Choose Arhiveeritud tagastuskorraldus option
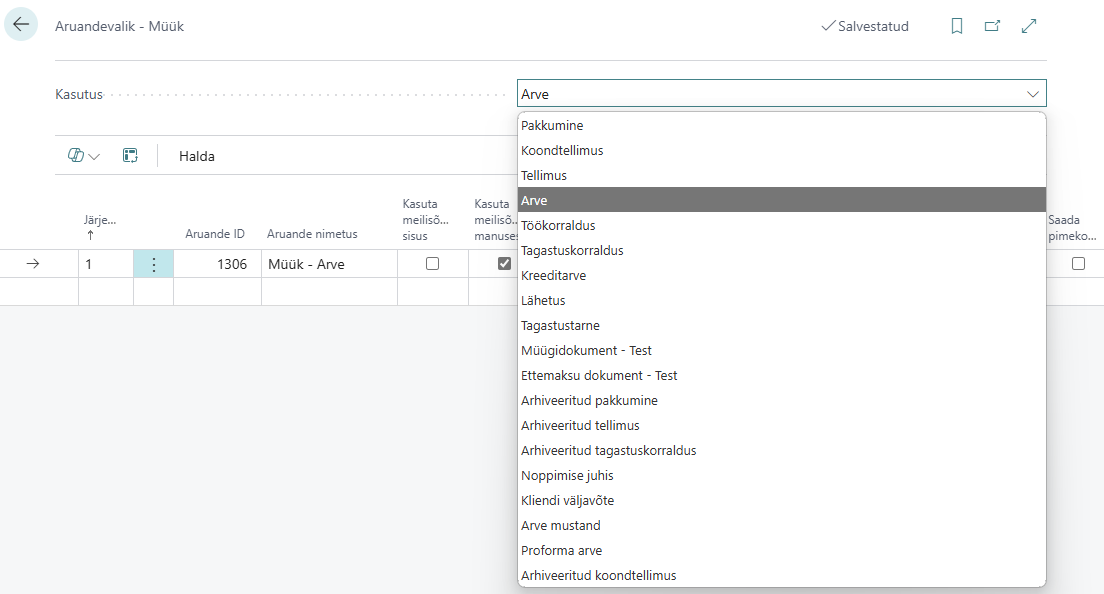The width and height of the screenshot is (1104, 594). [x=782, y=450]
